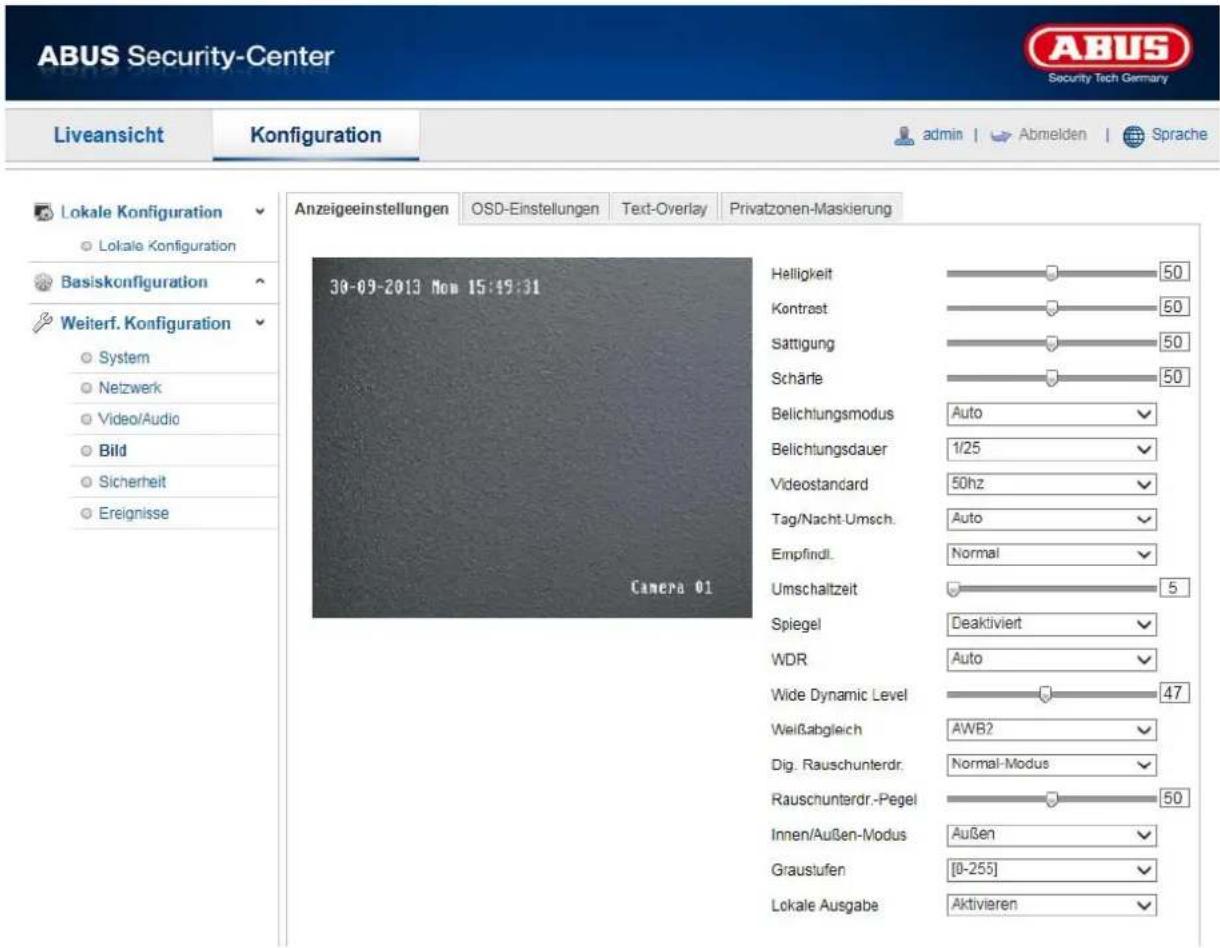Click the Sprache globe icon

click(x=1134, y=135)
